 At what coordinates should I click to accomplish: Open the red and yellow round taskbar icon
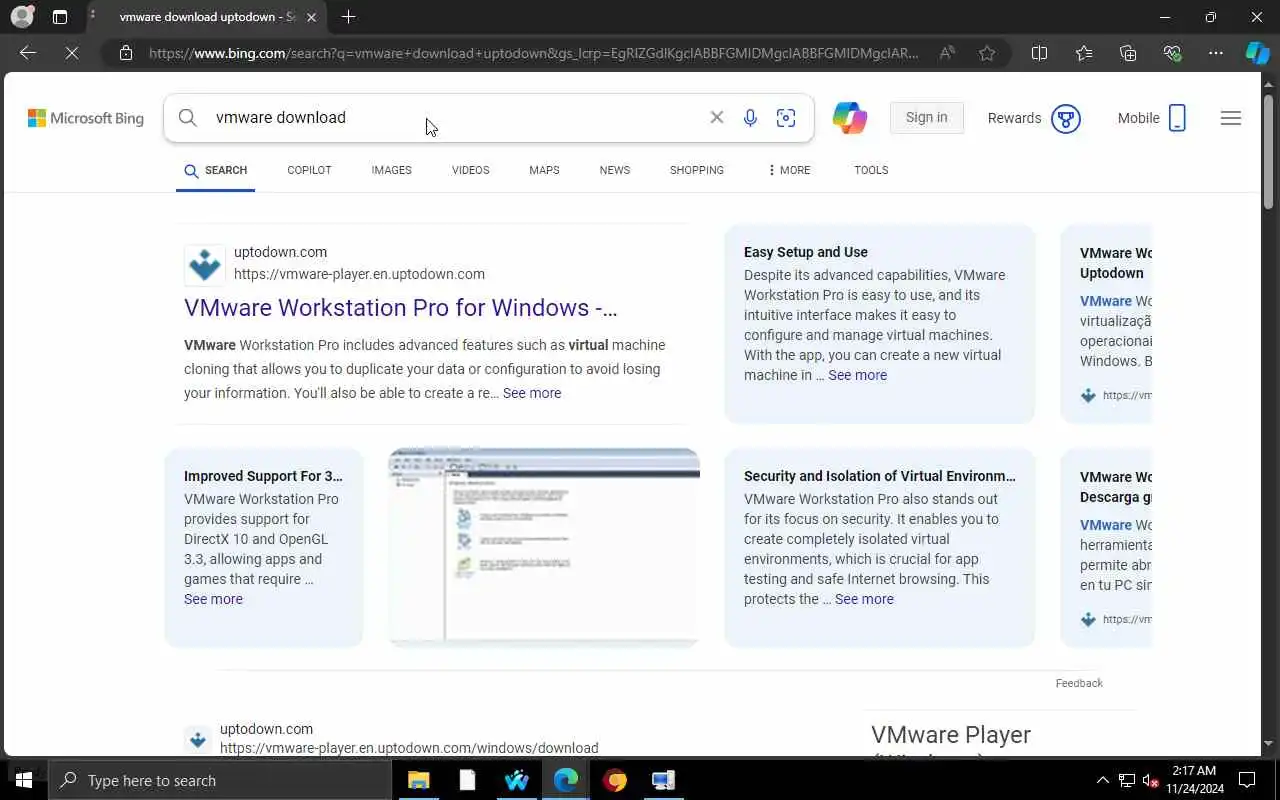click(x=614, y=780)
